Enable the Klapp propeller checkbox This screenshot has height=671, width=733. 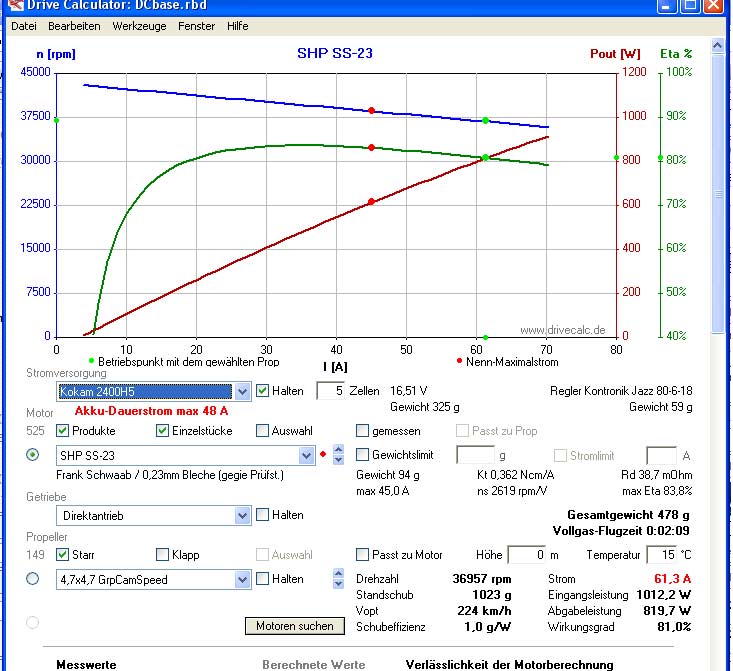click(162, 554)
